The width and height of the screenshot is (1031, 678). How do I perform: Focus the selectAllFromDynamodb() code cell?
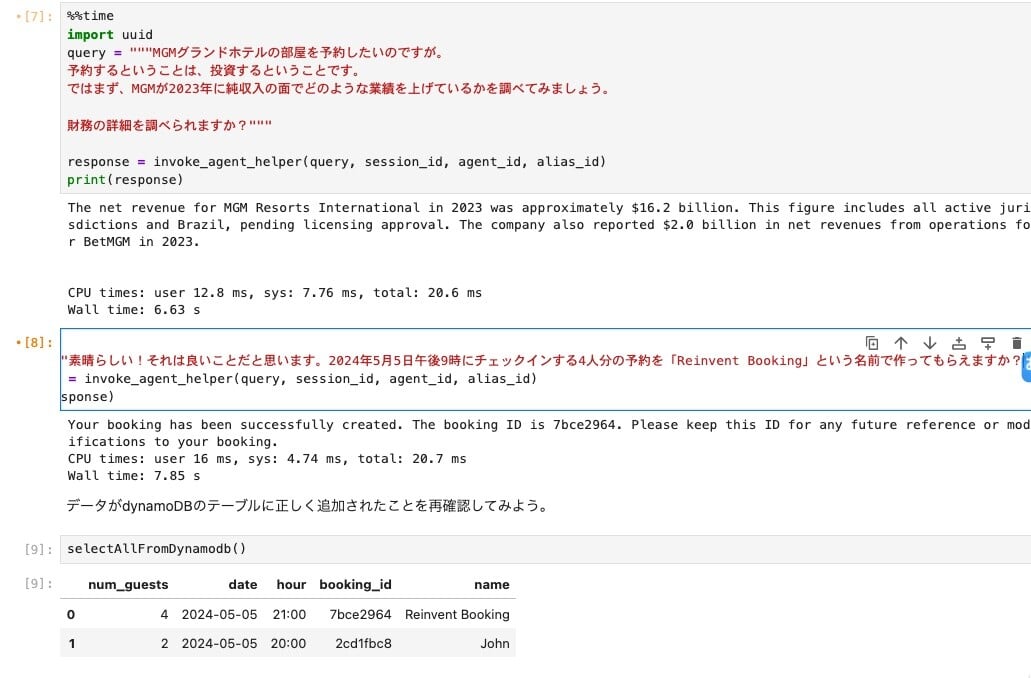pos(545,549)
